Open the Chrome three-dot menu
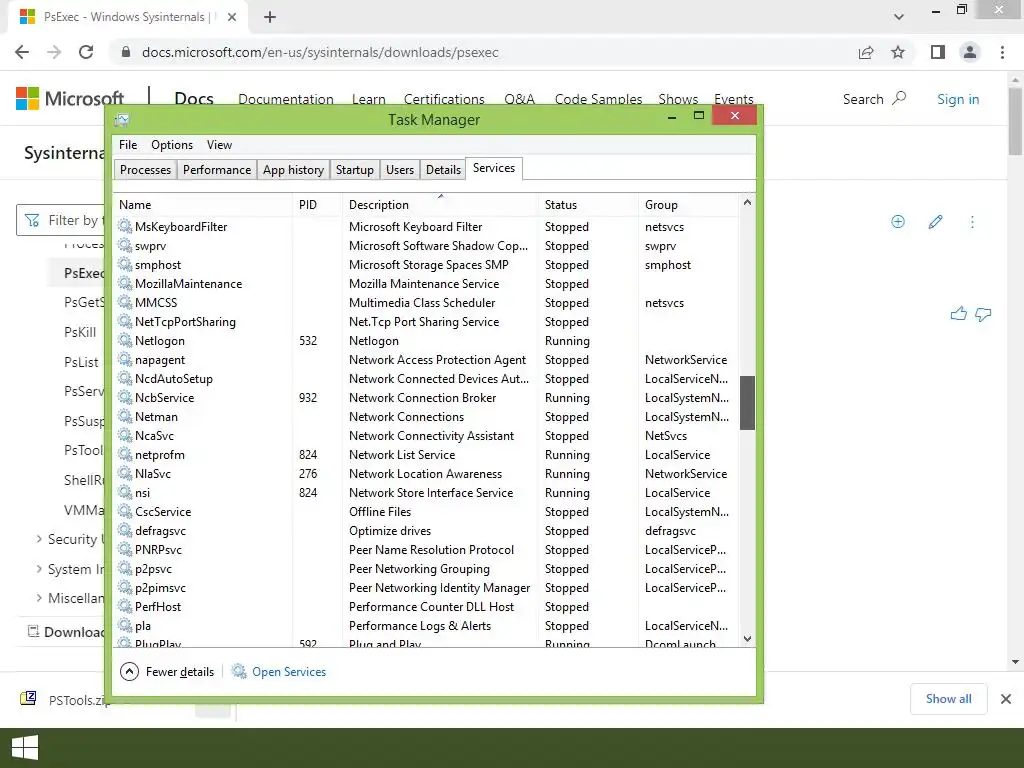 click(x=1002, y=52)
